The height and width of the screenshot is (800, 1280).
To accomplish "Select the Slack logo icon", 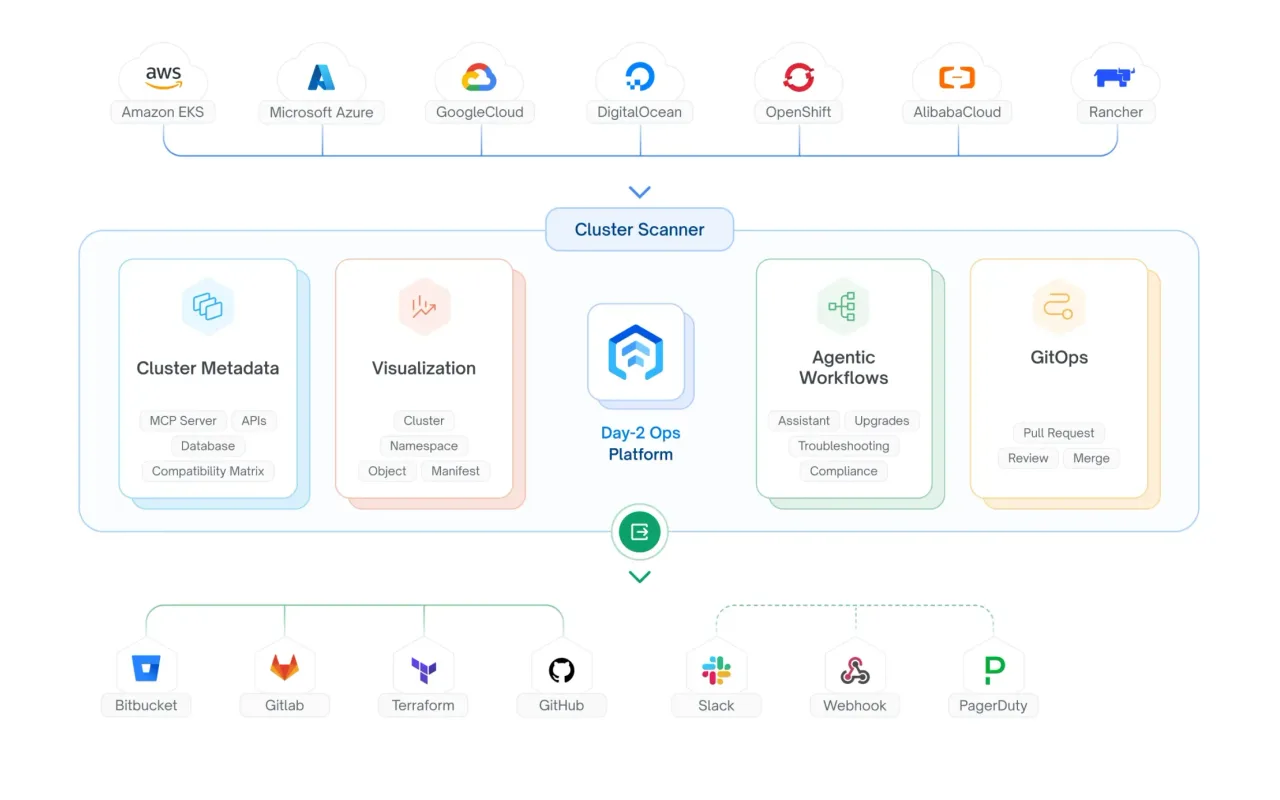I will tap(716, 669).
